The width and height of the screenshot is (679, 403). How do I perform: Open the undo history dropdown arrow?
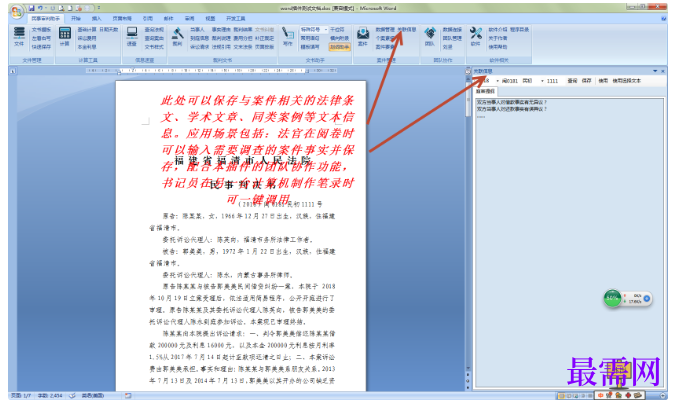[x=45, y=8]
